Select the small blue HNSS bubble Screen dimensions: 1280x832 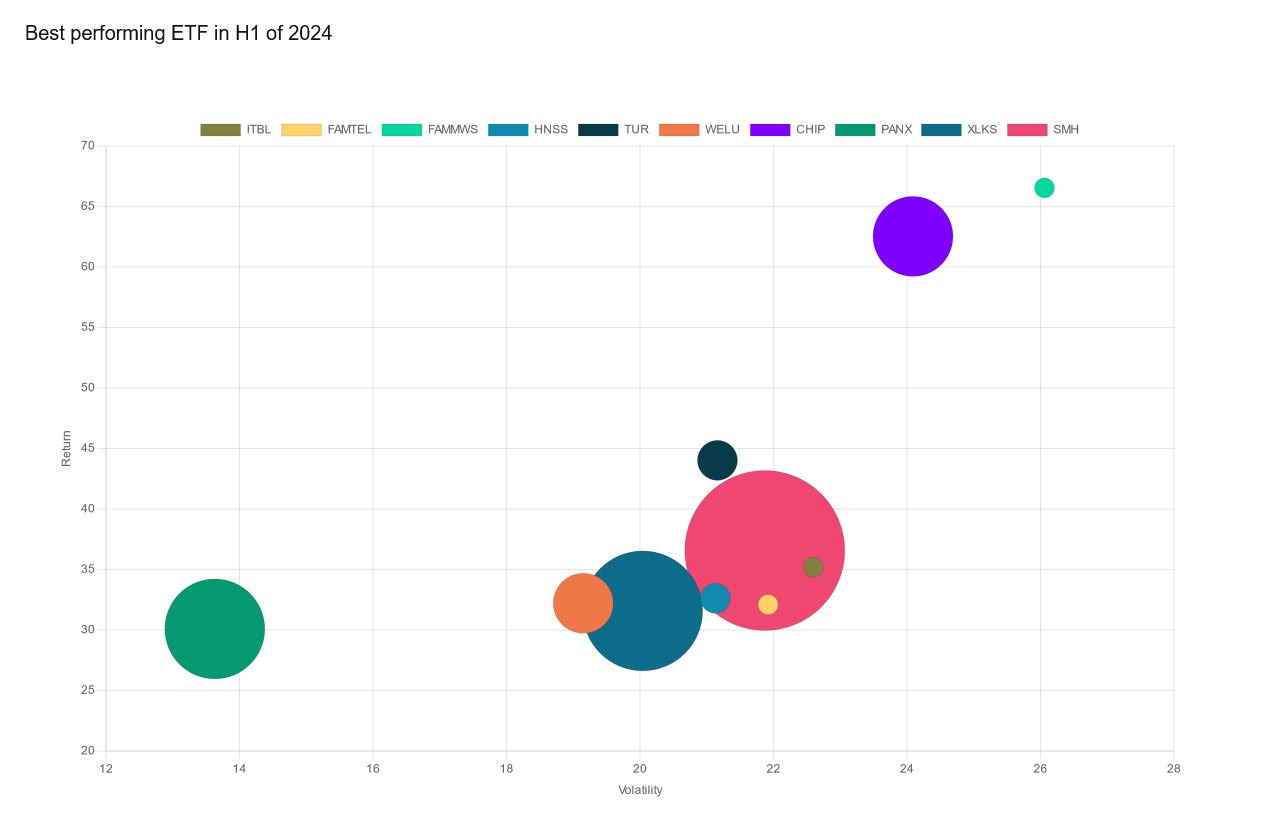(x=715, y=598)
